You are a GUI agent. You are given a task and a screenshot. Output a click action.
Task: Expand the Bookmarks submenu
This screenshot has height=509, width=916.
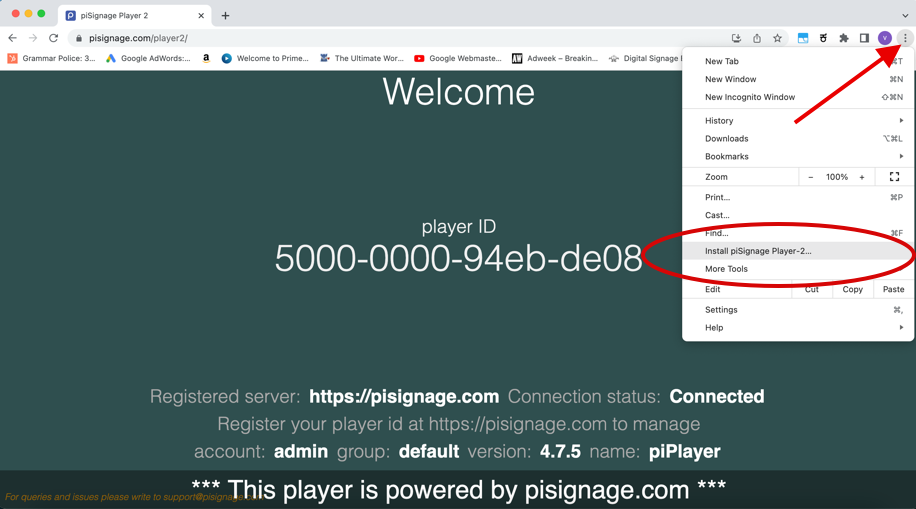798,157
